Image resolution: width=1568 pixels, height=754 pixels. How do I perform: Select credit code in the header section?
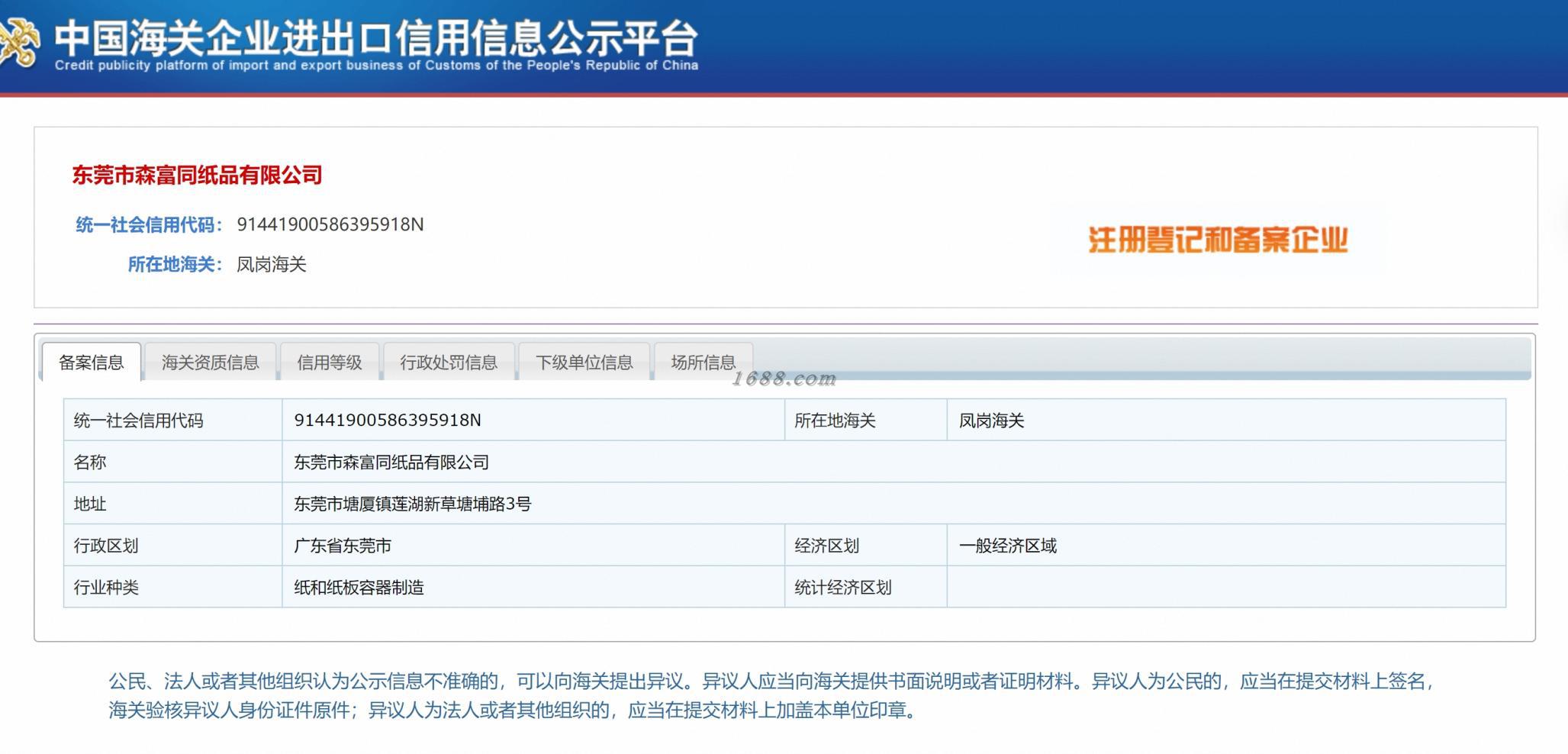pyautogui.click(x=330, y=224)
